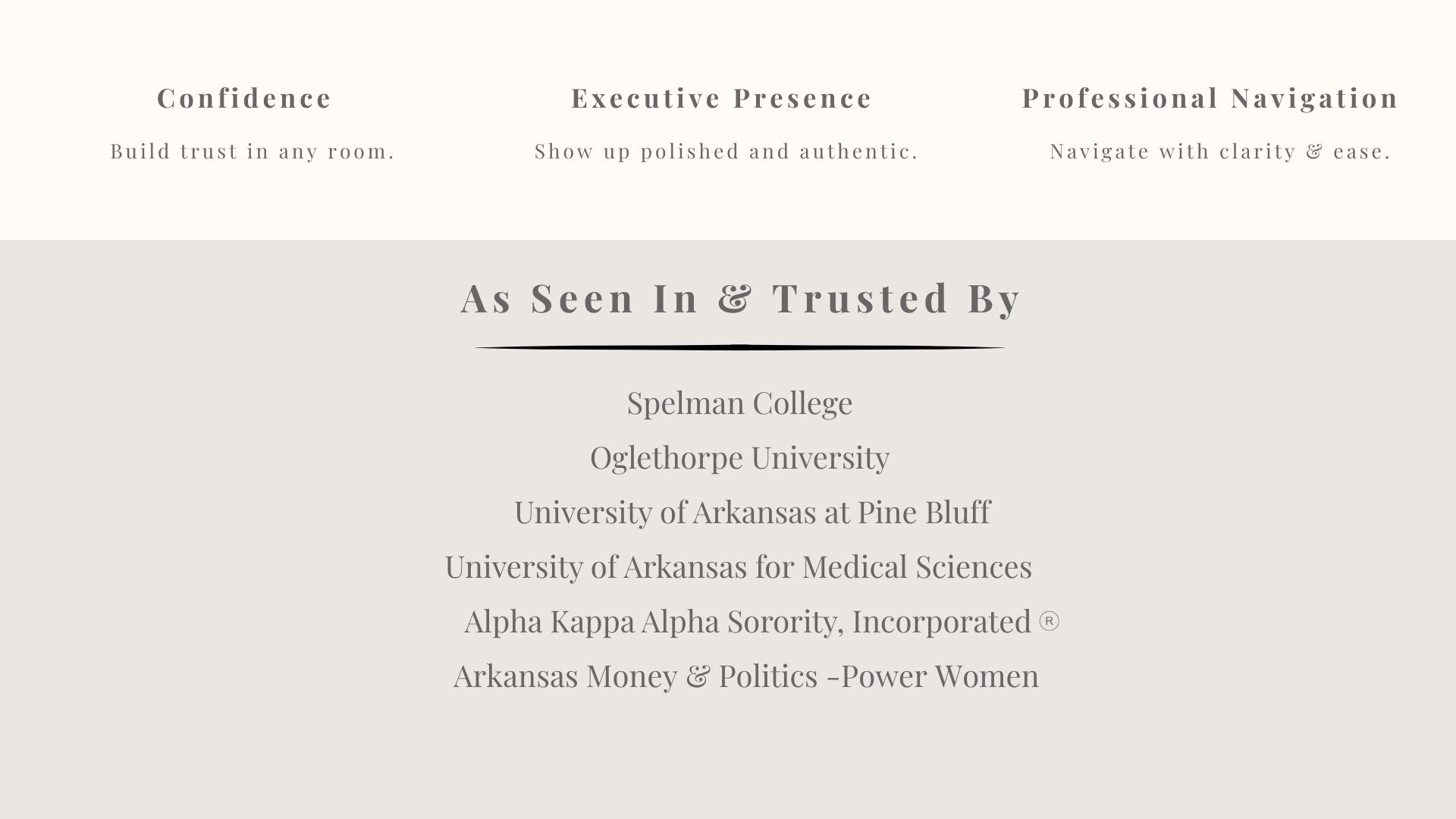Click the black divider line under the heading

click(739, 347)
